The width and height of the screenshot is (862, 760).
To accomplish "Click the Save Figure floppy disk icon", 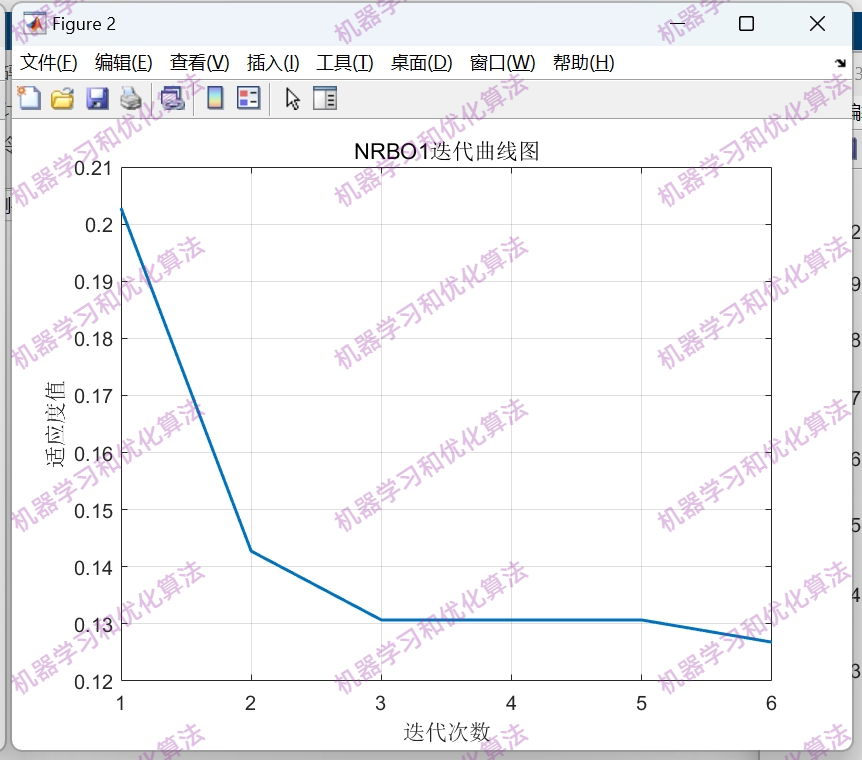I will [97, 99].
